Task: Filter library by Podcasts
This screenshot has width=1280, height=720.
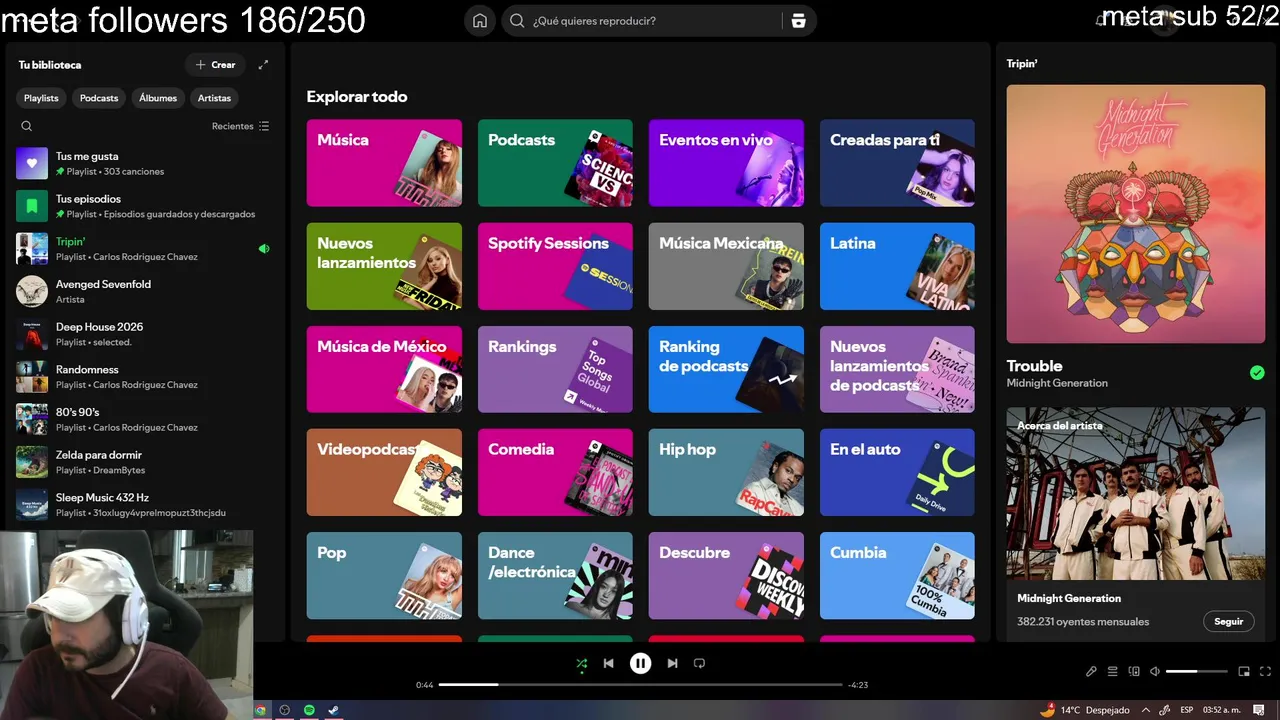Action: point(99,98)
